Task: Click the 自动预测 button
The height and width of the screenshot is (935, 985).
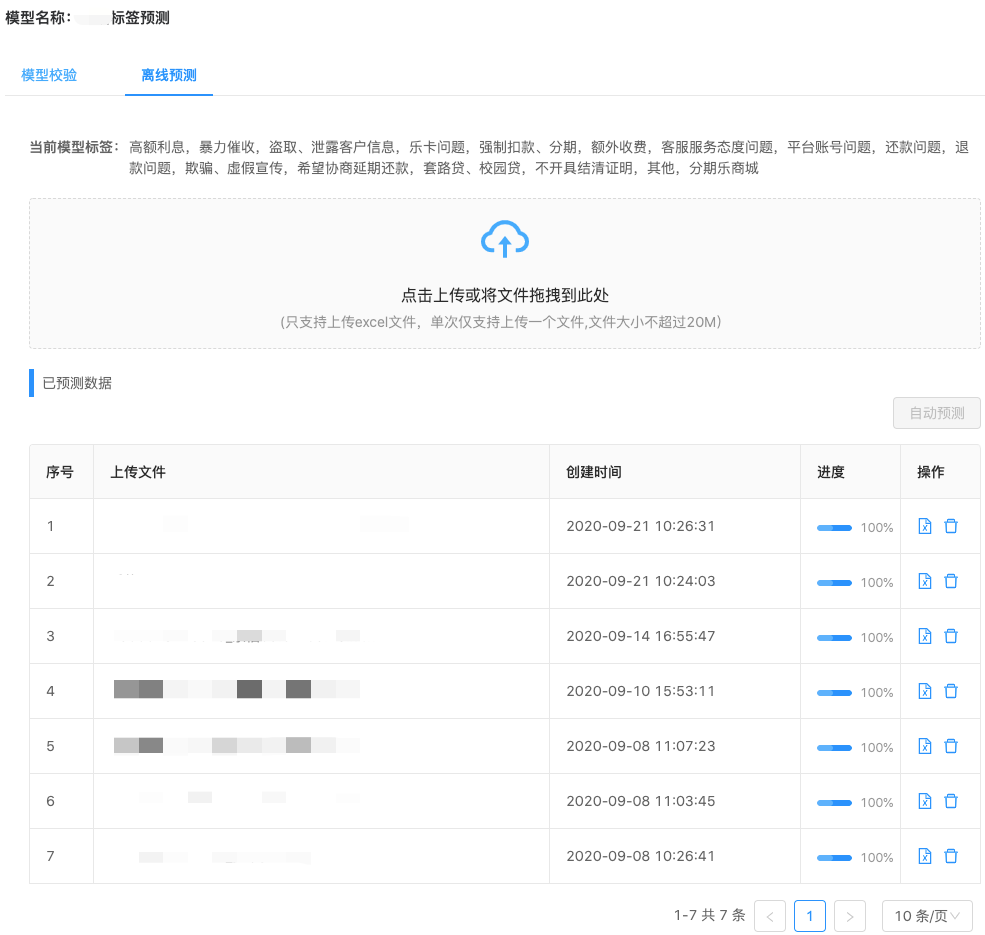Action: tap(936, 413)
